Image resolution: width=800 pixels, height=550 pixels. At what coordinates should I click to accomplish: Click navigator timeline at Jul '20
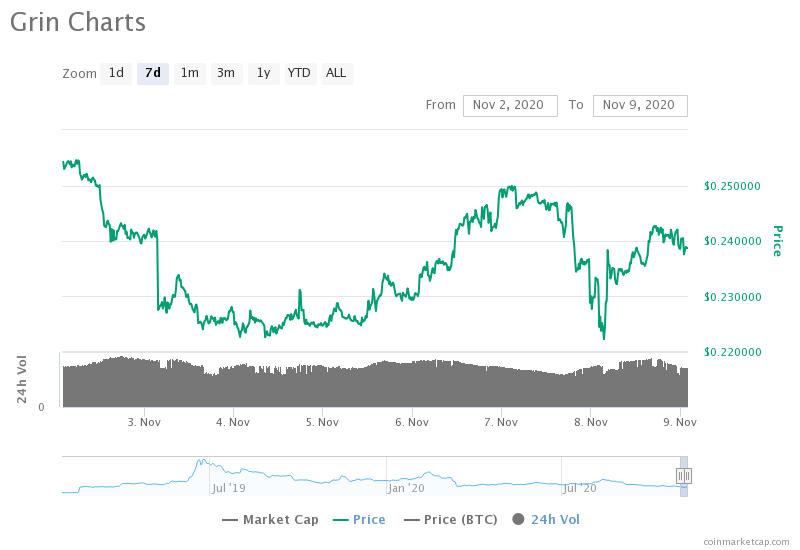click(x=580, y=488)
